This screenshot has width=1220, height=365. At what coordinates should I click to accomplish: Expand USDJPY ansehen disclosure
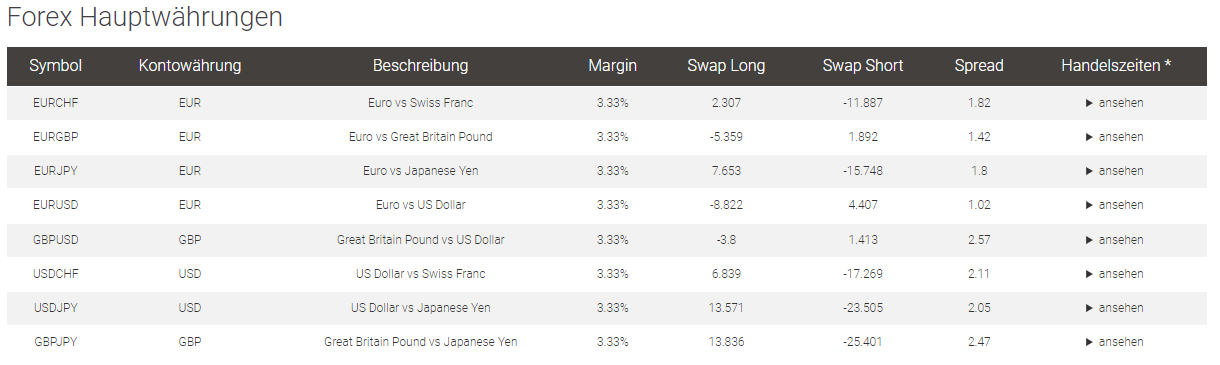pos(1115,308)
